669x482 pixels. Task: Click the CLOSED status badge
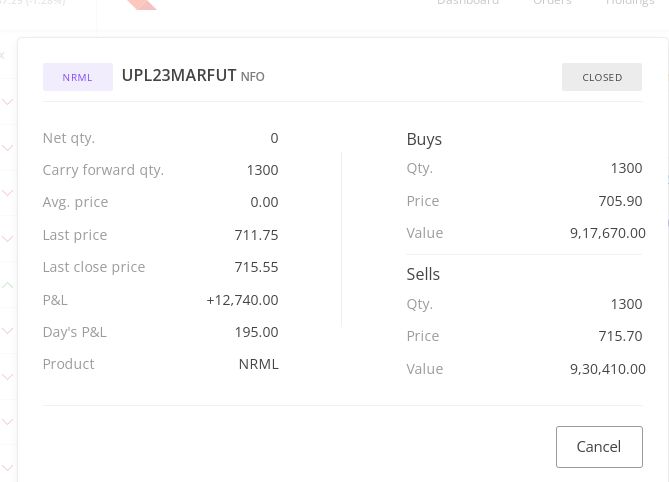click(602, 77)
